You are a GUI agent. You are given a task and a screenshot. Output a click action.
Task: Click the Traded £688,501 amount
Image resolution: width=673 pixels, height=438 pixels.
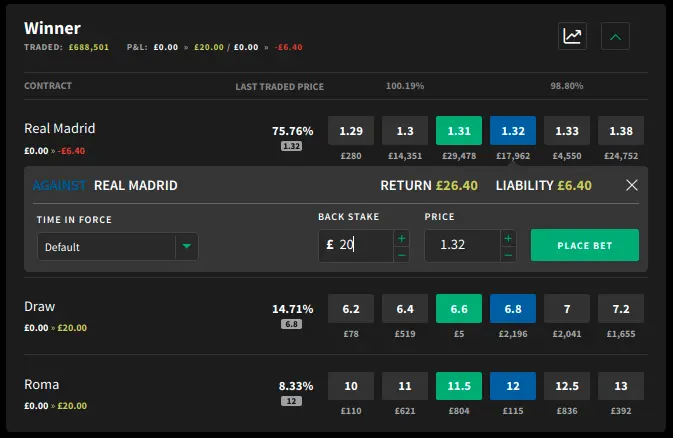(89, 47)
